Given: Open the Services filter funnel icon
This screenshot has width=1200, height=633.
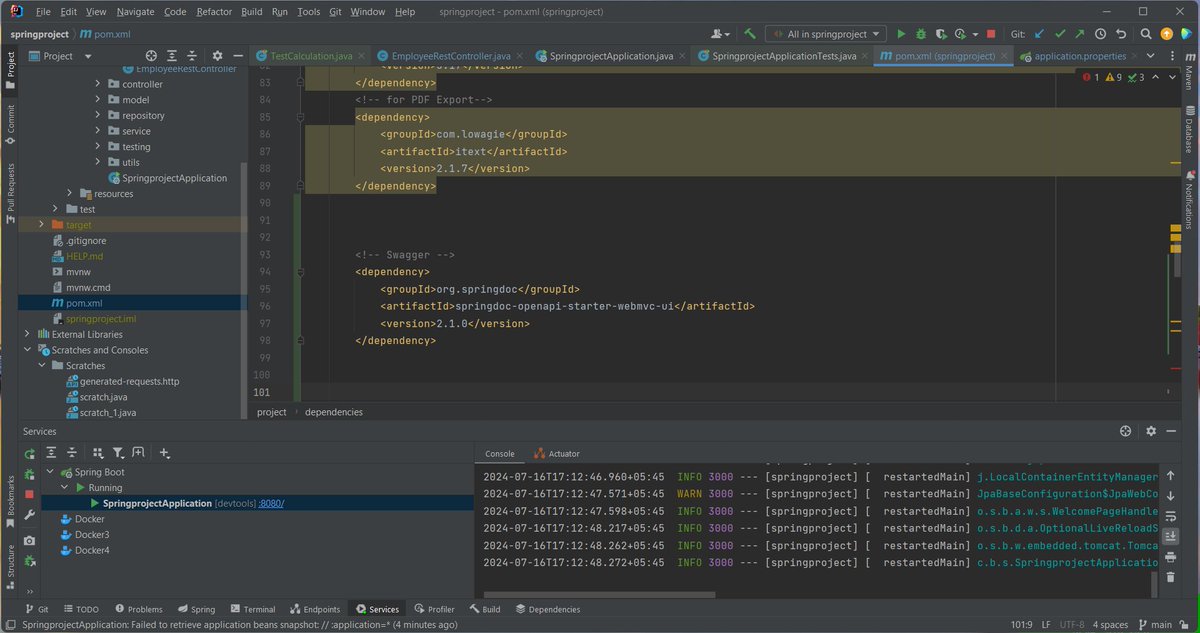Looking at the screenshot, I should point(118,453).
